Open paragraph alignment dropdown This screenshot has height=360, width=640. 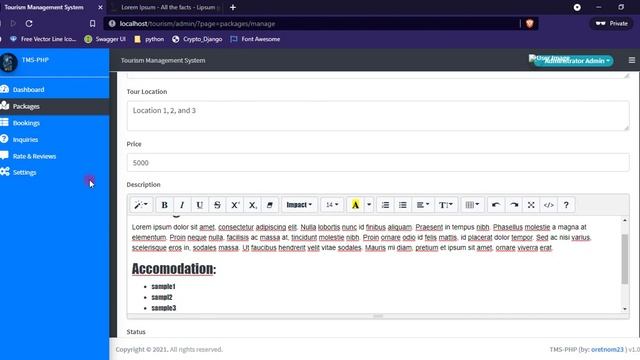422,205
